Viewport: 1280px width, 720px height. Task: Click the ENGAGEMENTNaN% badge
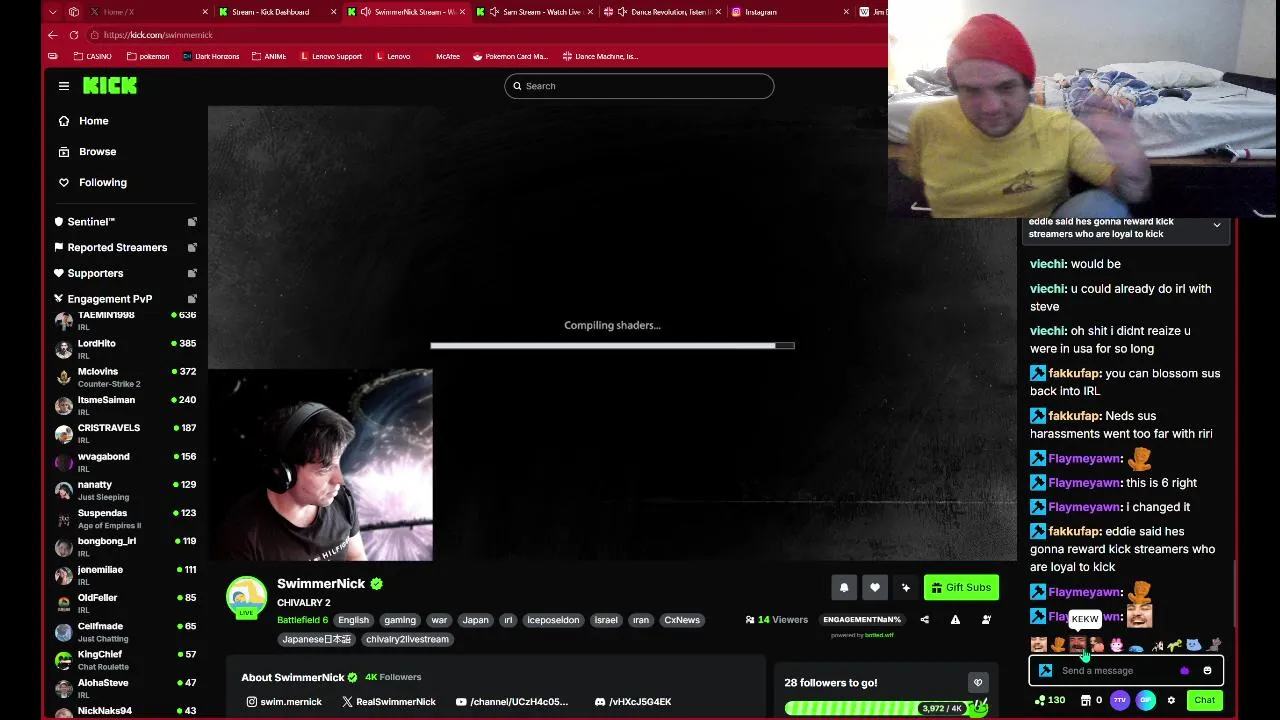[x=862, y=620]
